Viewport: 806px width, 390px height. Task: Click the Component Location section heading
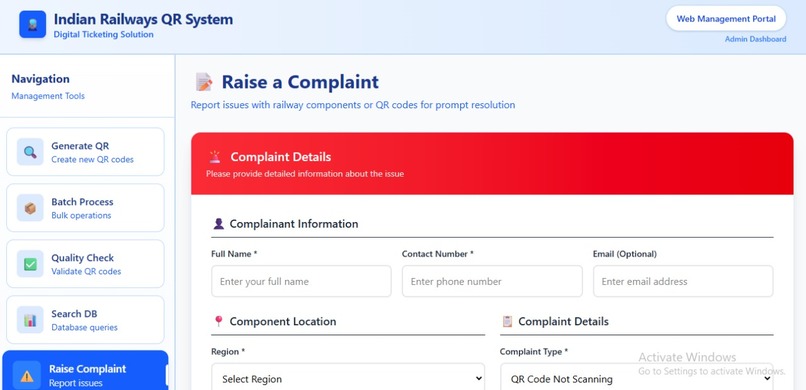pos(283,321)
